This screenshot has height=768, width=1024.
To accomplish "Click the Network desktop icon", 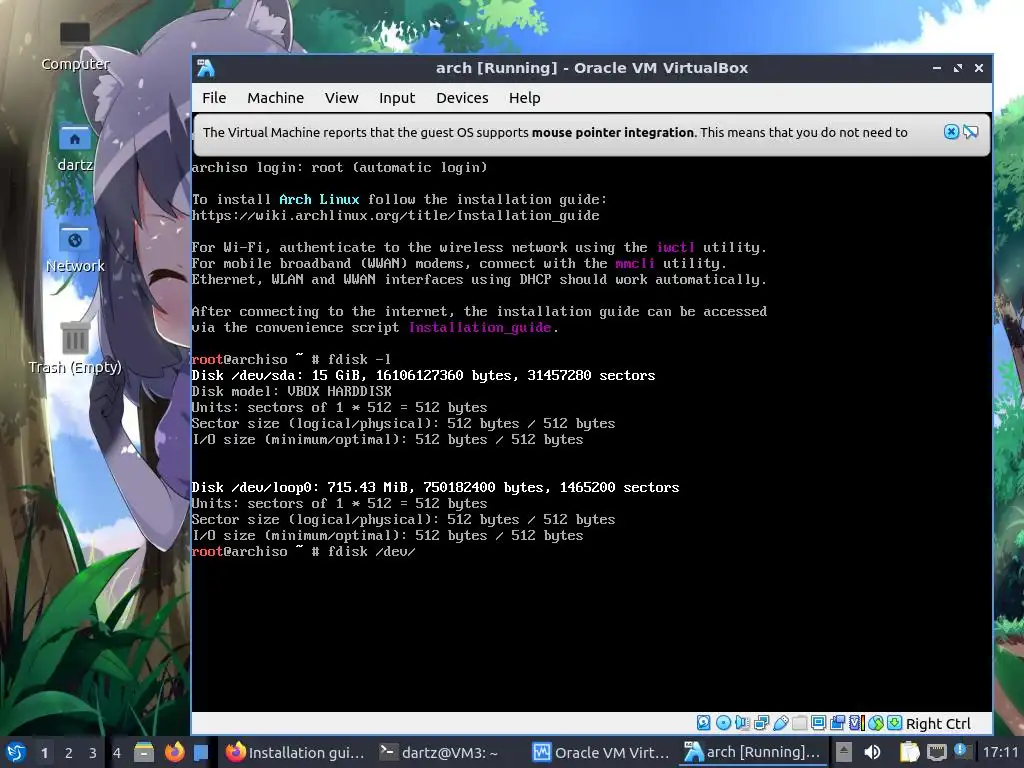I will (75, 249).
